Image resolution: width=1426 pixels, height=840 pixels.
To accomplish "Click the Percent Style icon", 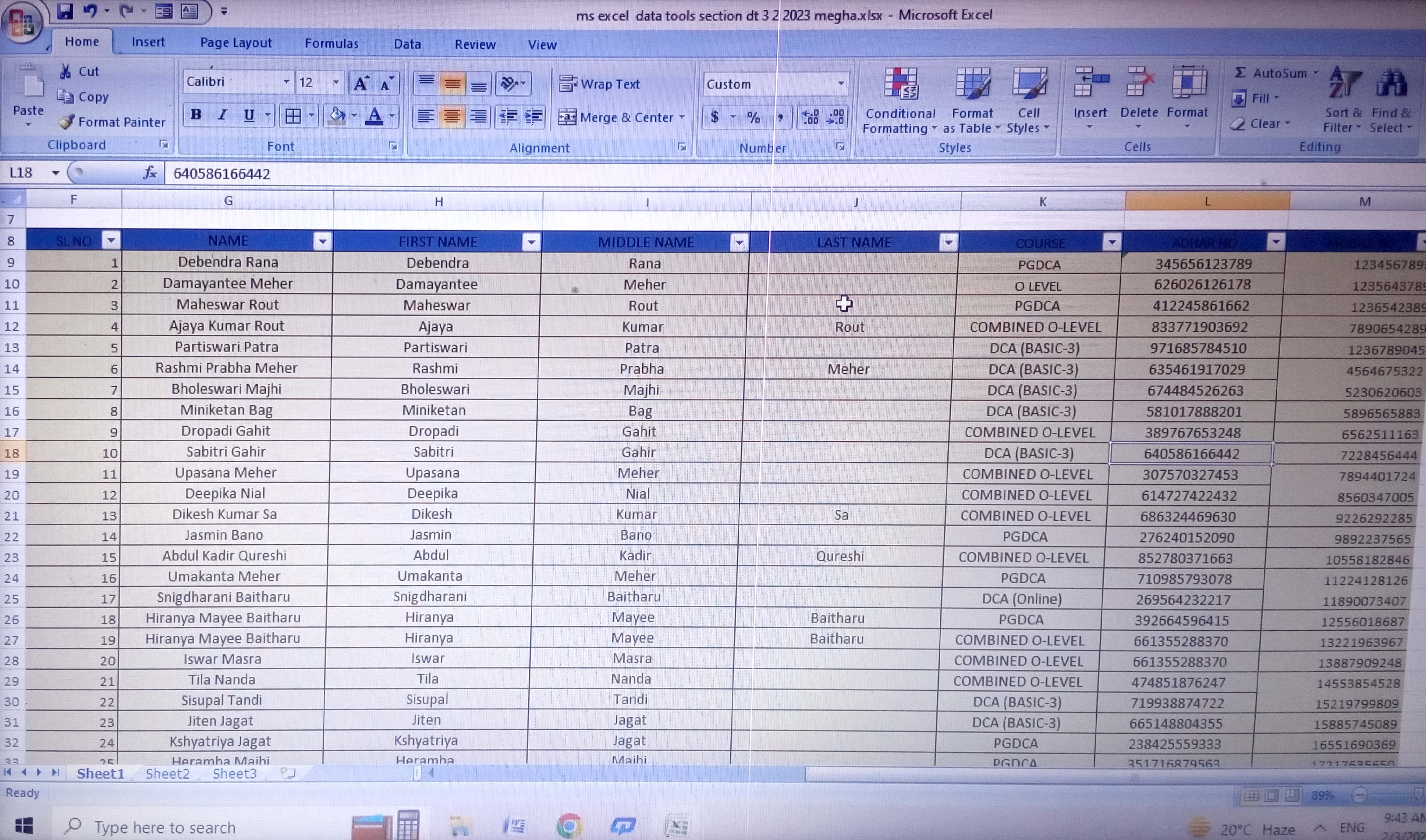I will coord(753,117).
